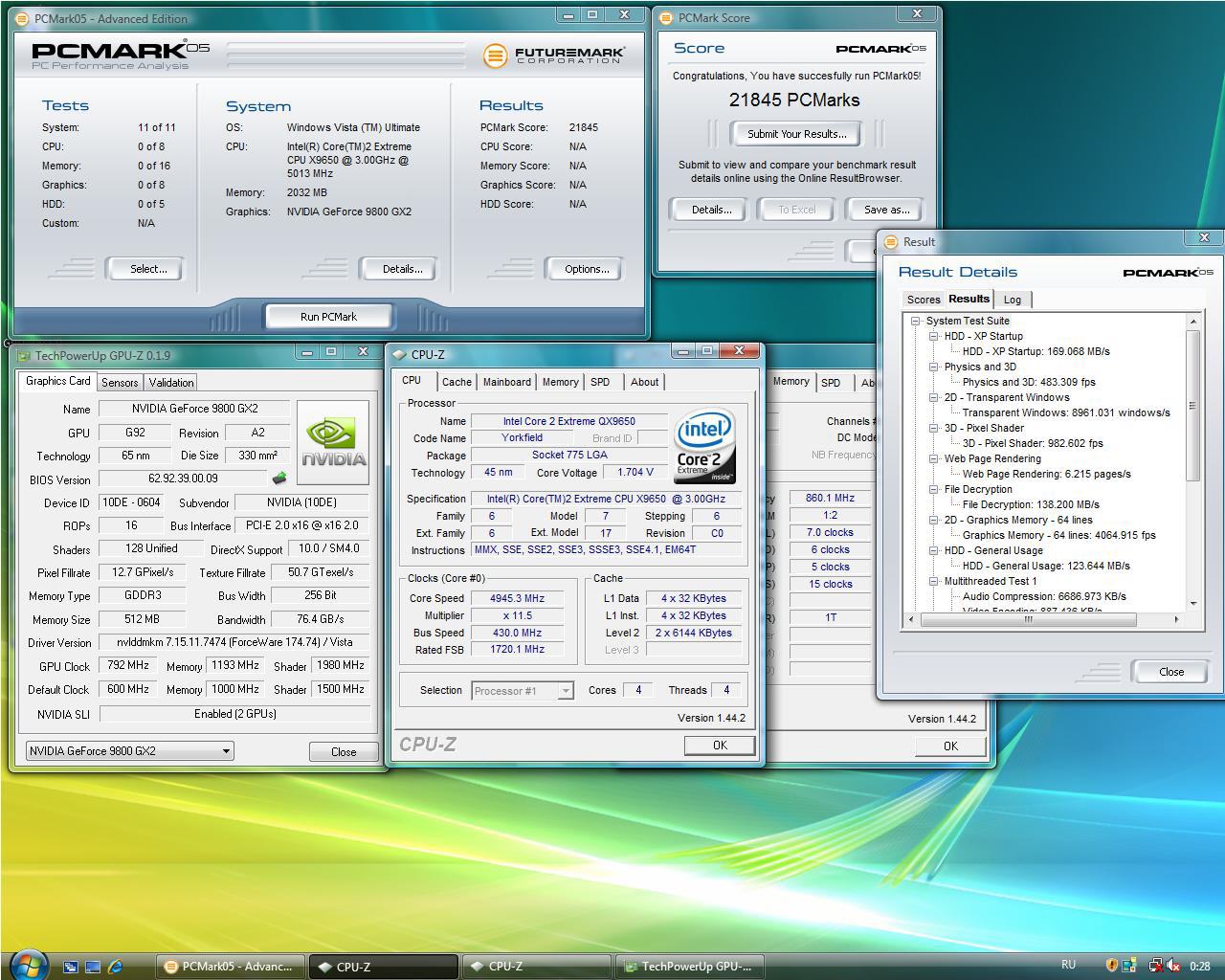This screenshot has width=1225, height=980.
Task: Select 'Audio Compression: 6686.973 KB/s' row
Action: pos(1044,596)
